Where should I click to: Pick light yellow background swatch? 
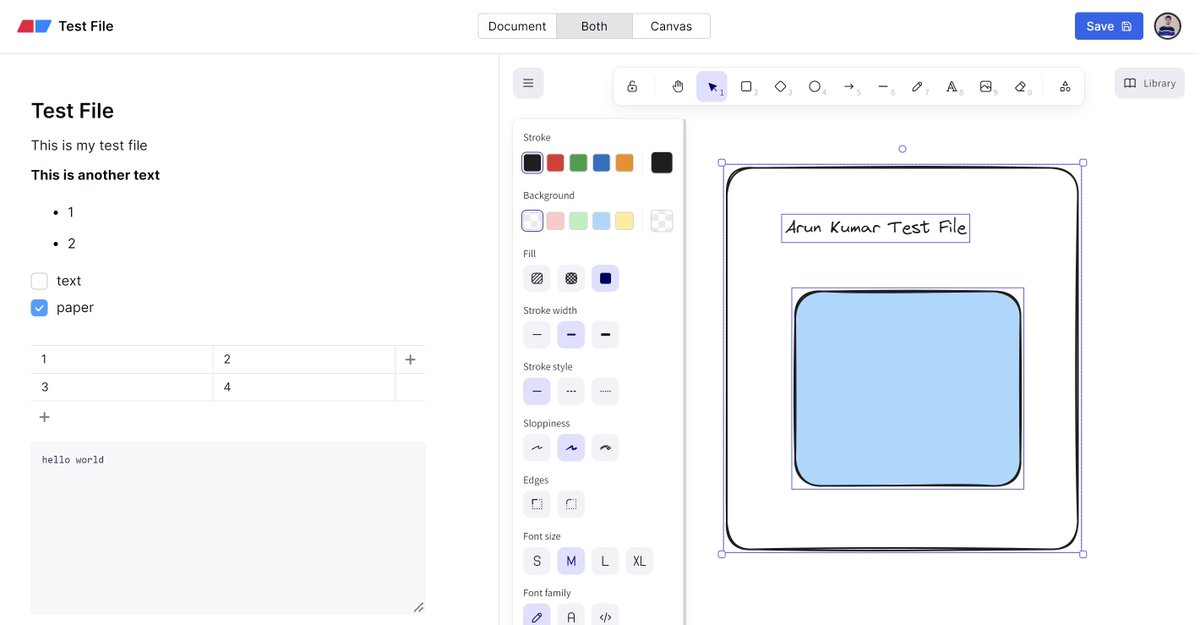[624, 221]
